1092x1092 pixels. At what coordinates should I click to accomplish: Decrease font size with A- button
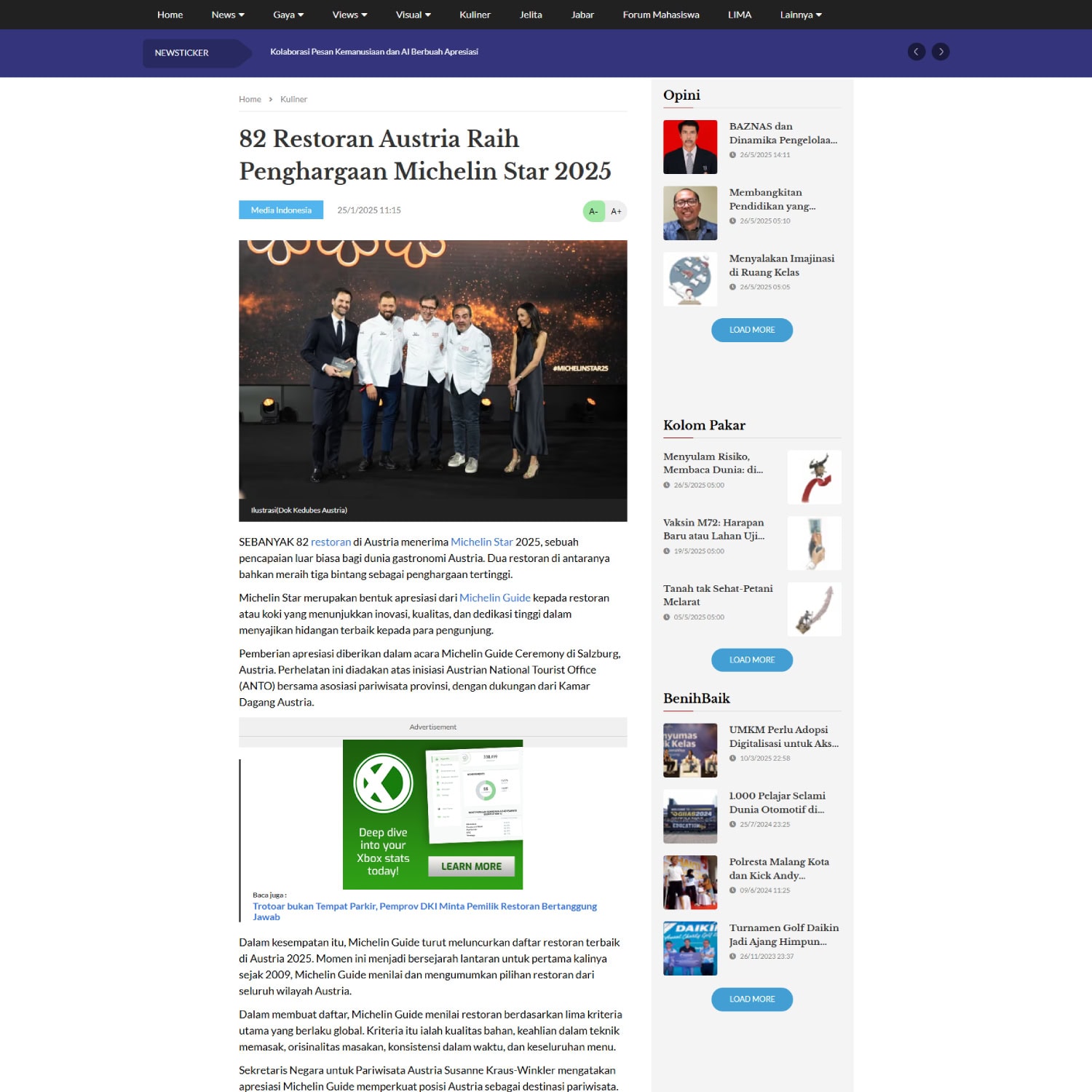[594, 211]
